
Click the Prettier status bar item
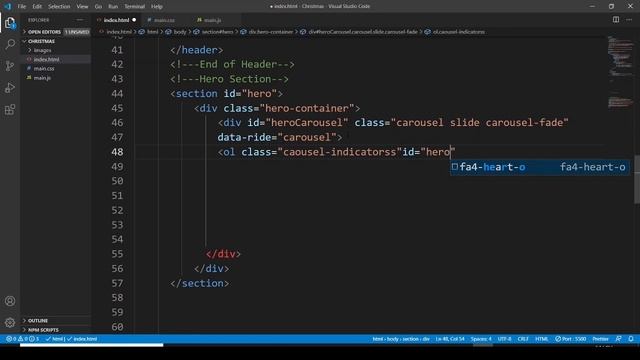pos(600,339)
